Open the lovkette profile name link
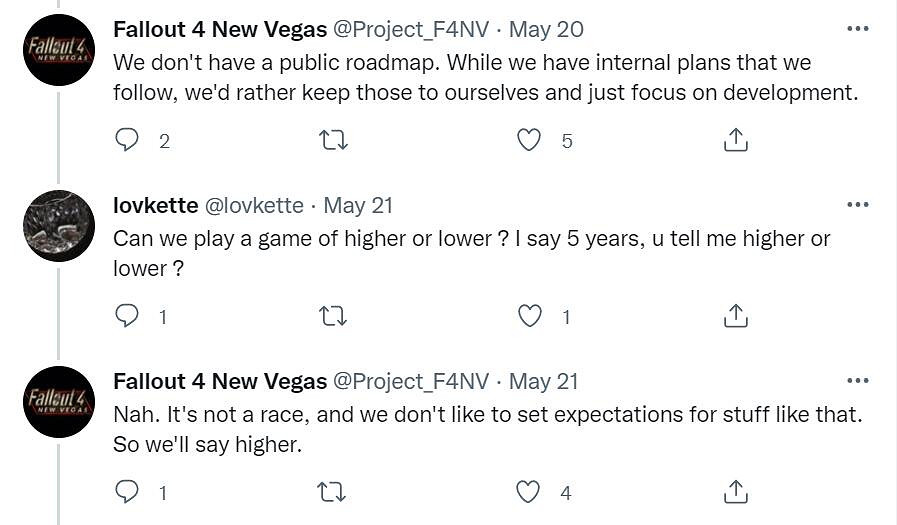This screenshot has width=897, height=525. [x=155, y=205]
